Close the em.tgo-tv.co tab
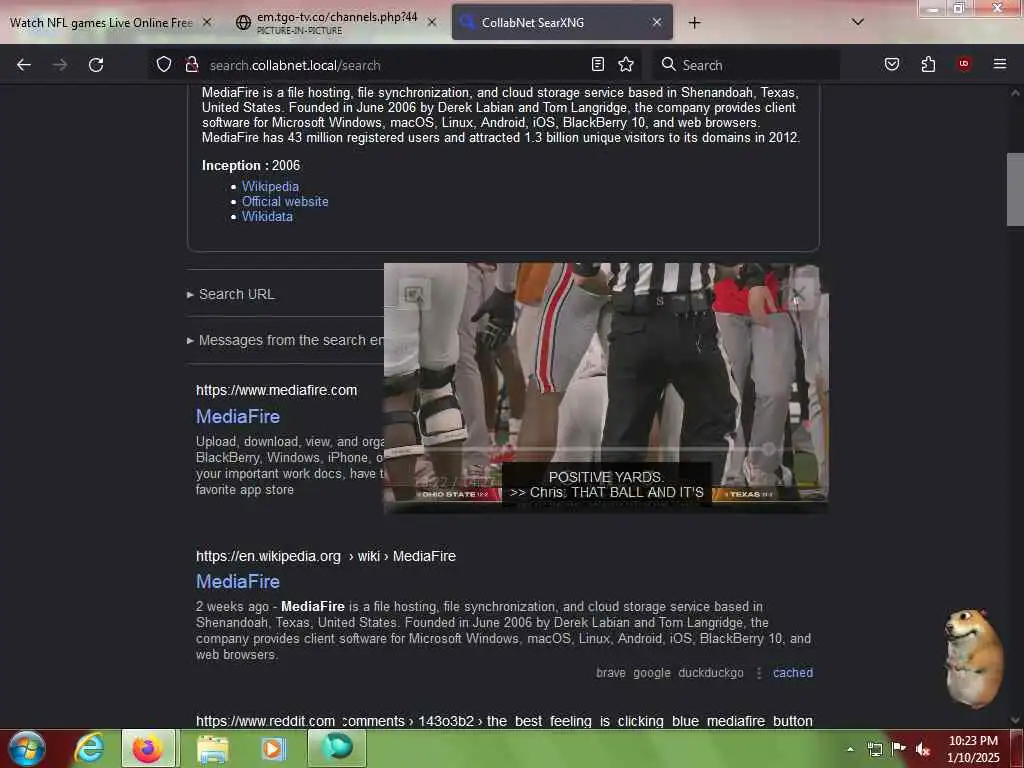 tap(432, 22)
